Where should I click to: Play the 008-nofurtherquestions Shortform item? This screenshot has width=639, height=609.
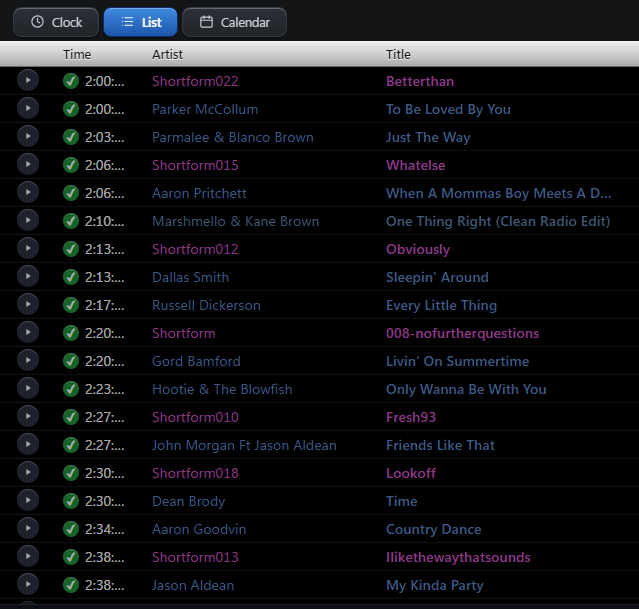tap(28, 332)
